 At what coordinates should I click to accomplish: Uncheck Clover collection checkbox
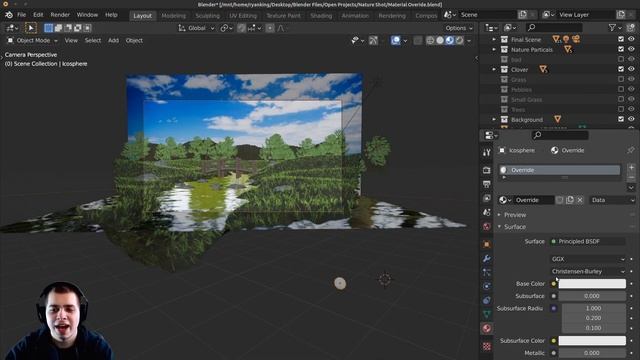pos(621,69)
